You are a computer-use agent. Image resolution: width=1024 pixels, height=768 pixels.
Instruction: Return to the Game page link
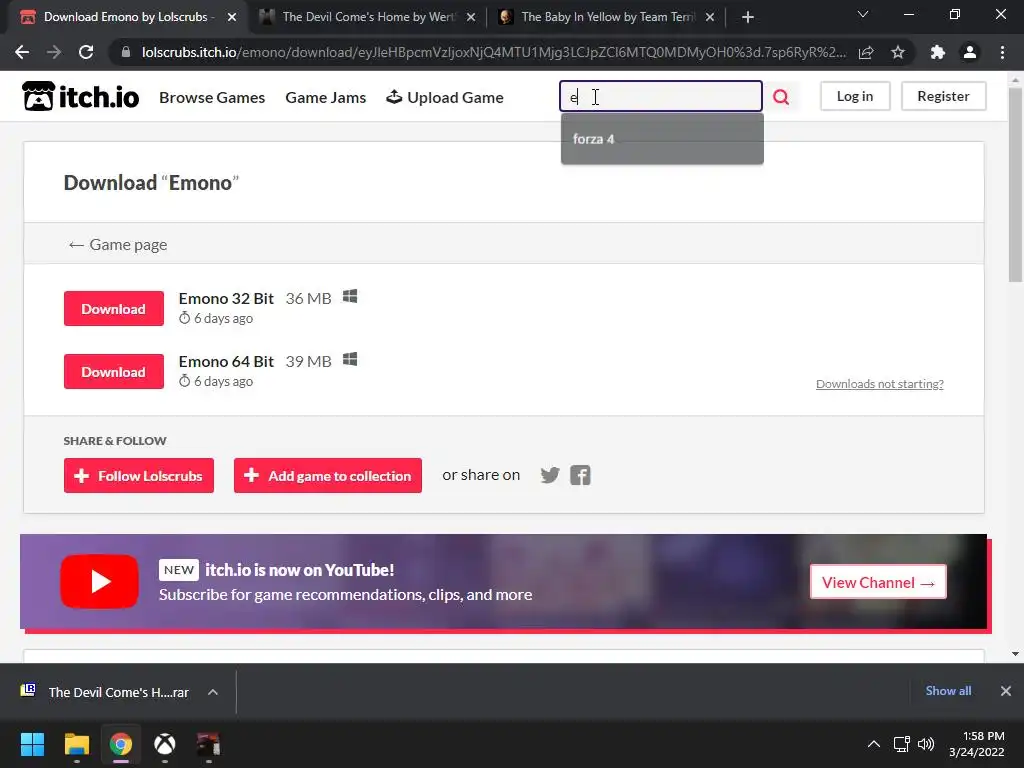click(x=118, y=244)
